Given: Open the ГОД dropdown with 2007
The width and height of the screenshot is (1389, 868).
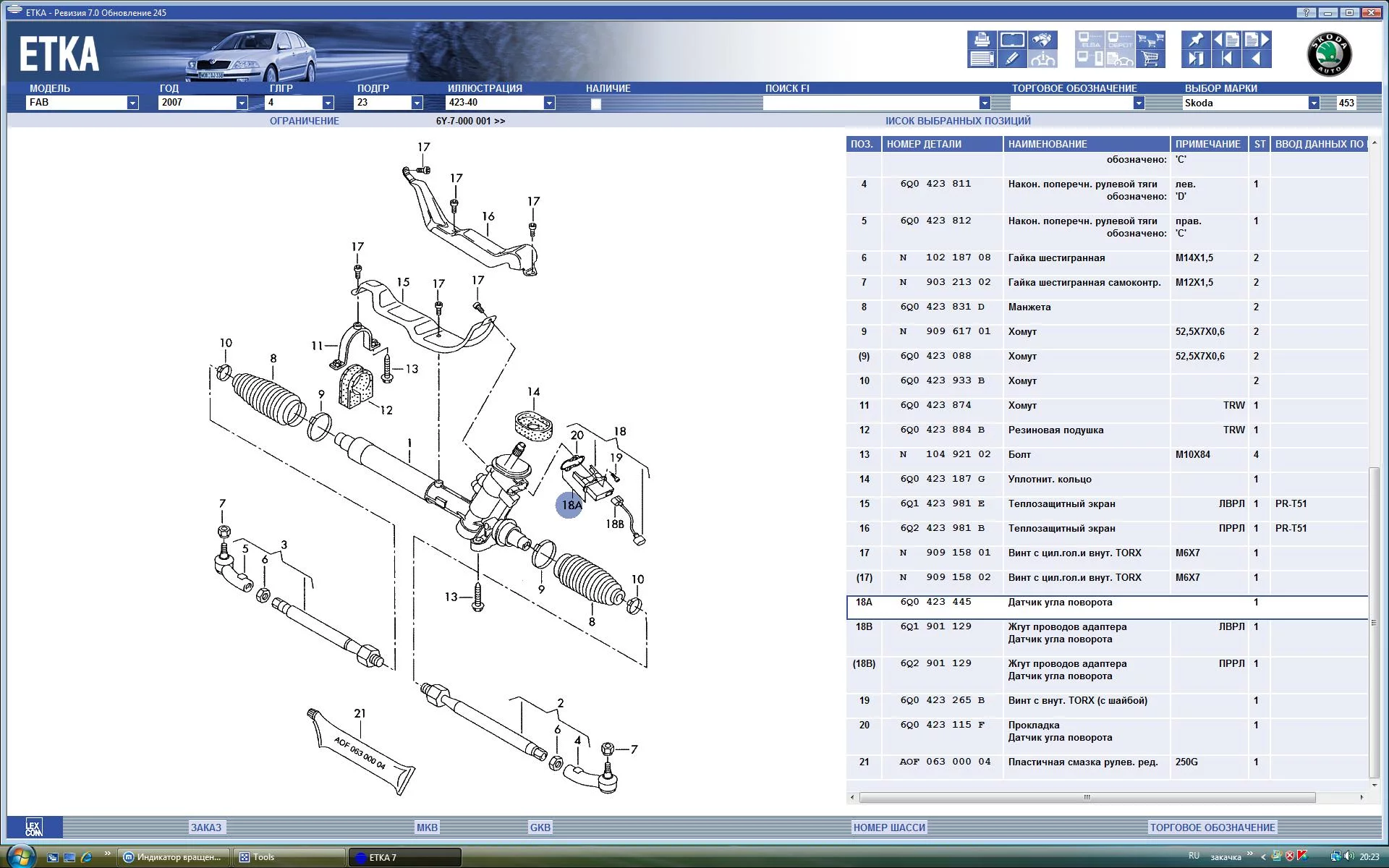Looking at the screenshot, I should point(242,103).
